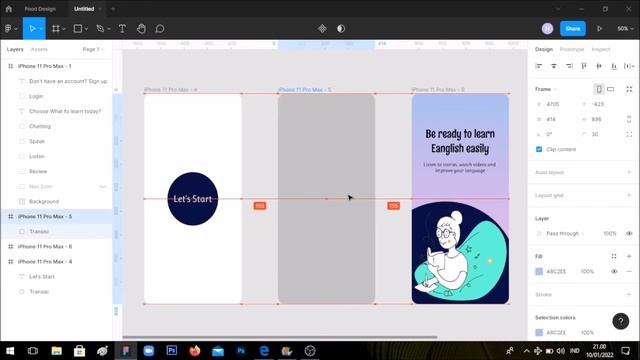
Task: Click the corner radius field 30
Action: click(x=599, y=134)
